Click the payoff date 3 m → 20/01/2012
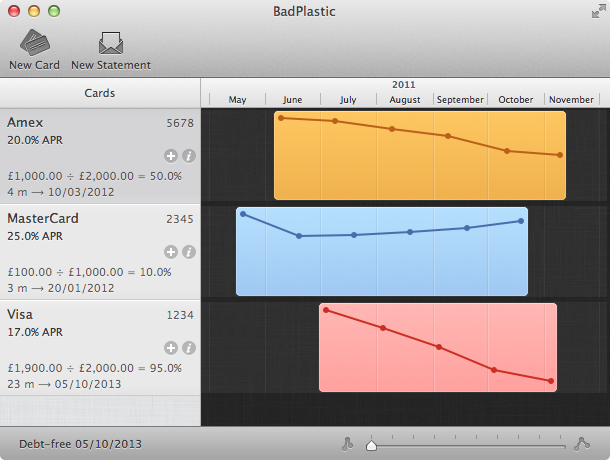Viewport: 610px width, 460px height. (x=61, y=288)
